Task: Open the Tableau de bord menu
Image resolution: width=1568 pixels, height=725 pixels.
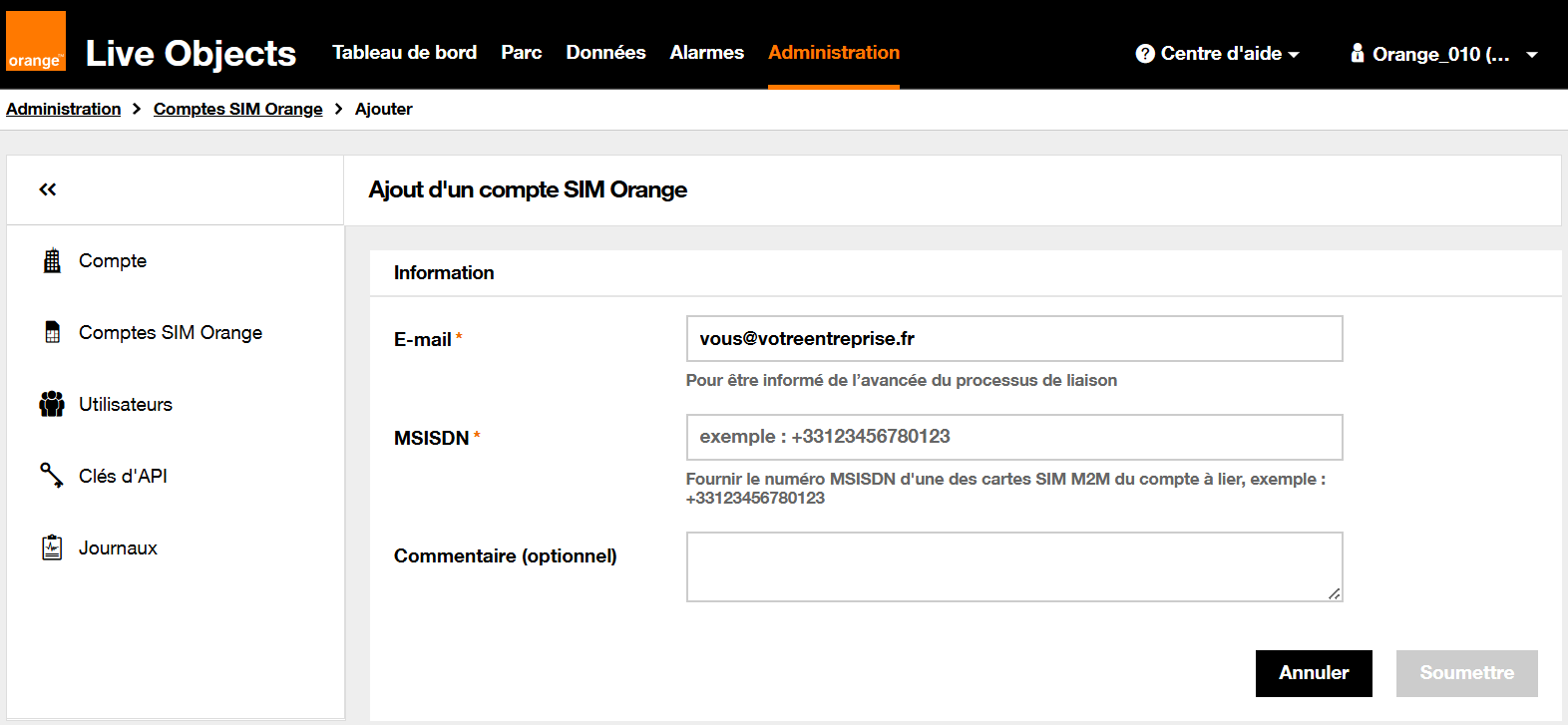Action: click(x=404, y=52)
